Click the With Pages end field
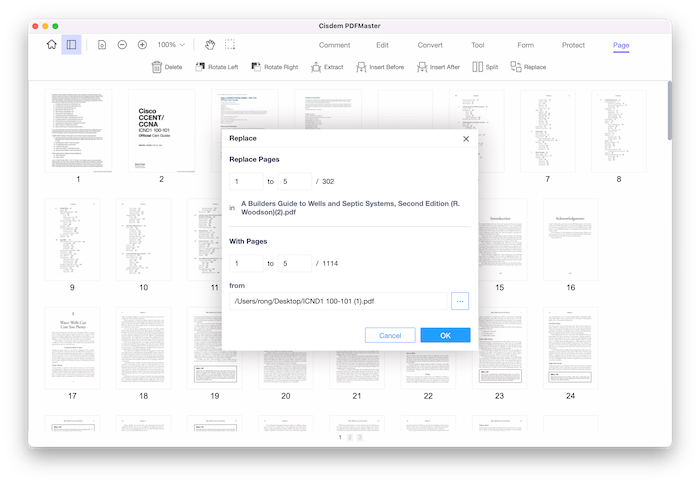The width and height of the screenshot is (700, 484). pyautogui.click(x=295, y=263)
